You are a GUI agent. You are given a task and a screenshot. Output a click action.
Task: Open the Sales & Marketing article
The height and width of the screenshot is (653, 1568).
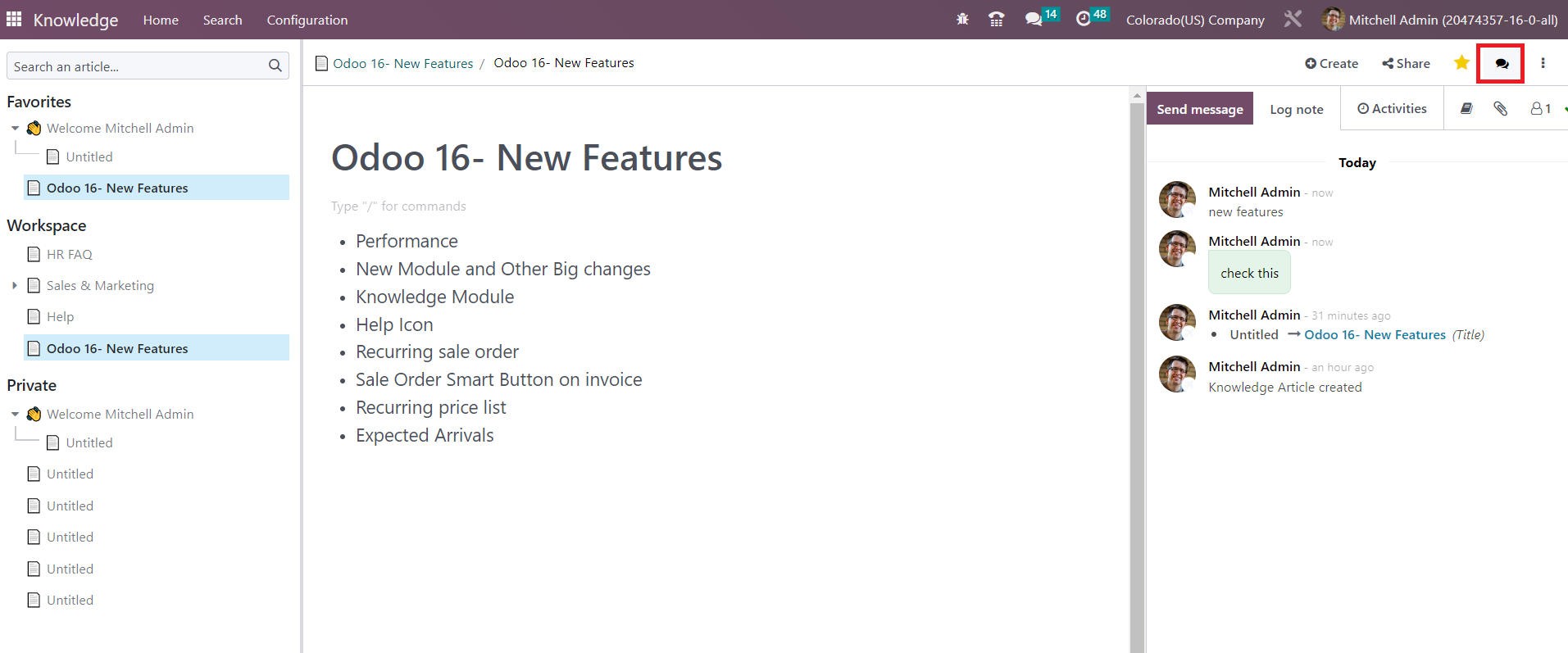click(x=100, y=285)
